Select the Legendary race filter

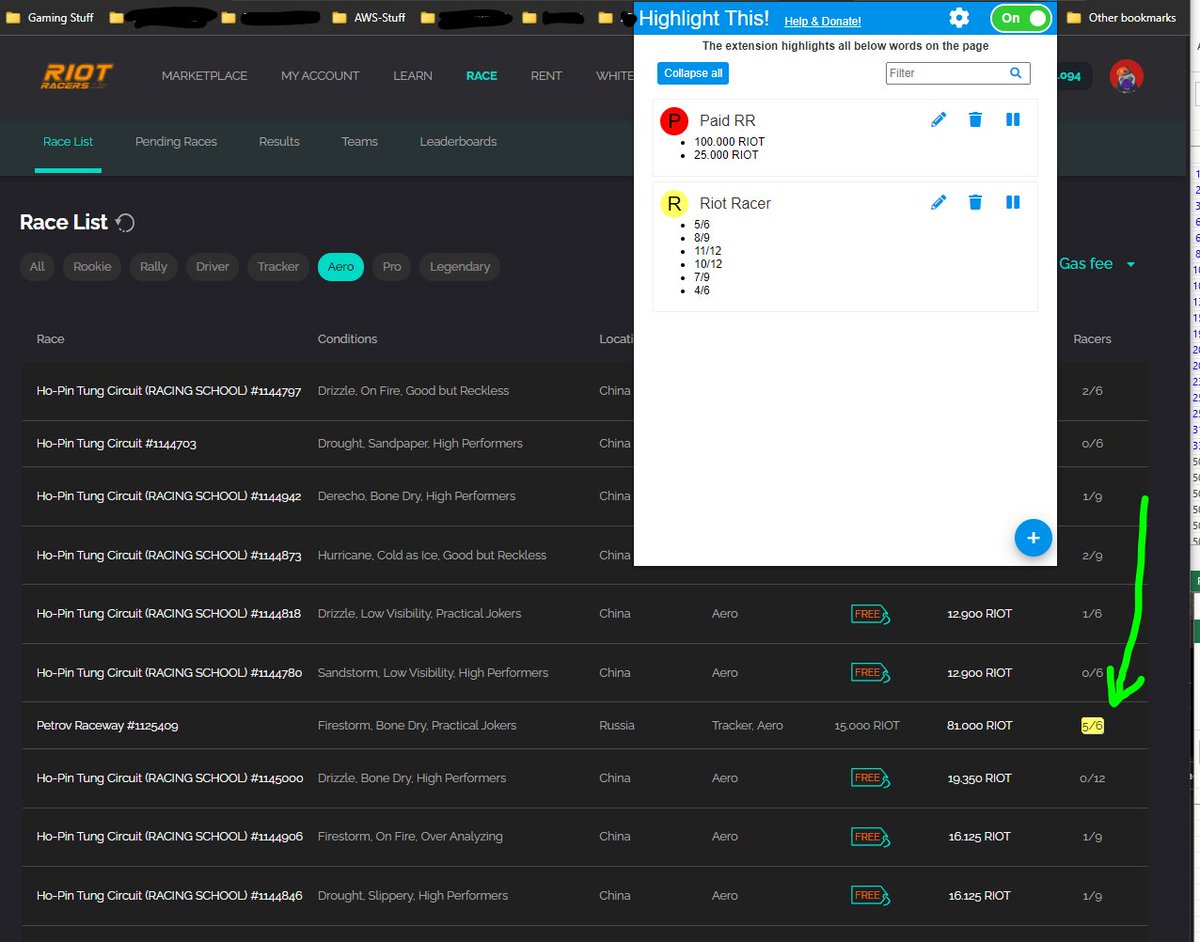[459, 267]
